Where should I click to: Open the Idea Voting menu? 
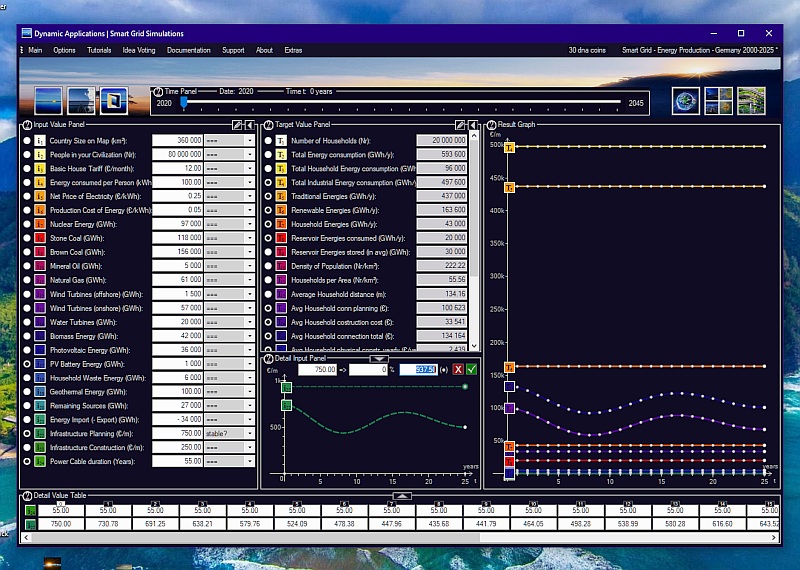tap(139, 50)
